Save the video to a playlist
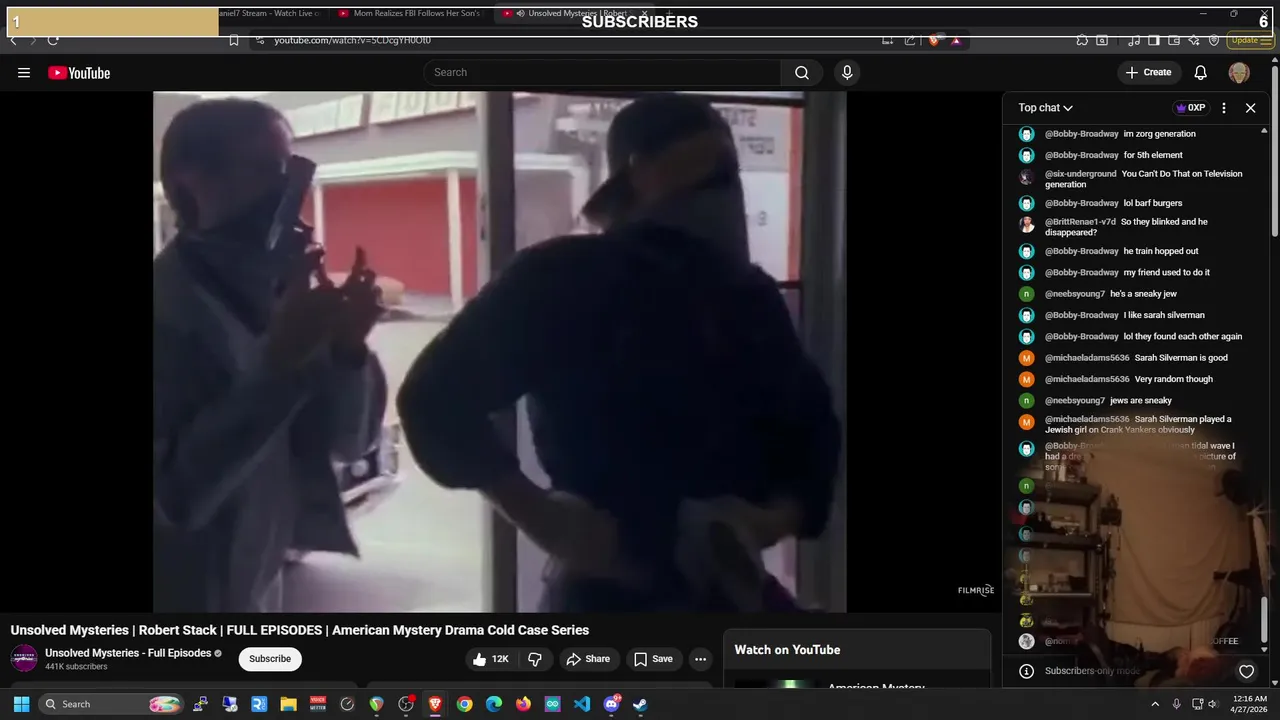The image size is (1280, 720). (653, 659)
